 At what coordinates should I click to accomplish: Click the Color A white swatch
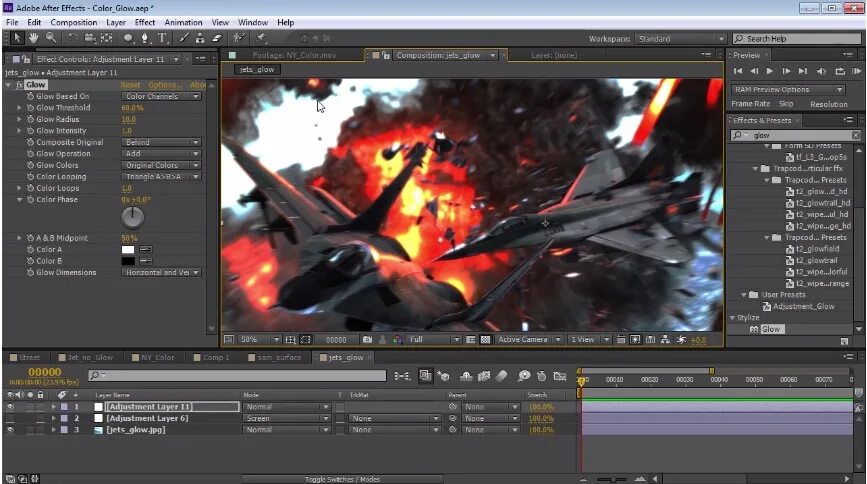[128, 249]
